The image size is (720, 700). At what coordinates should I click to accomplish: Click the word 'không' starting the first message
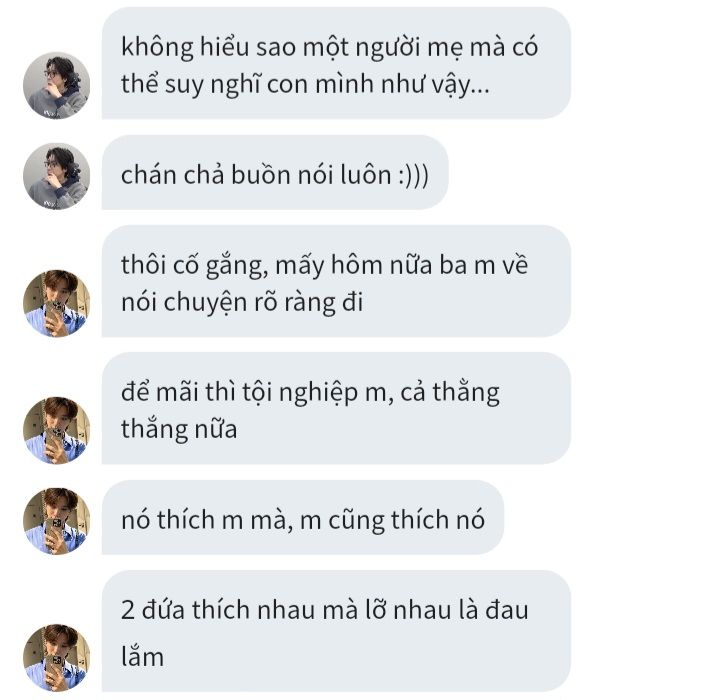click(157, 47)
